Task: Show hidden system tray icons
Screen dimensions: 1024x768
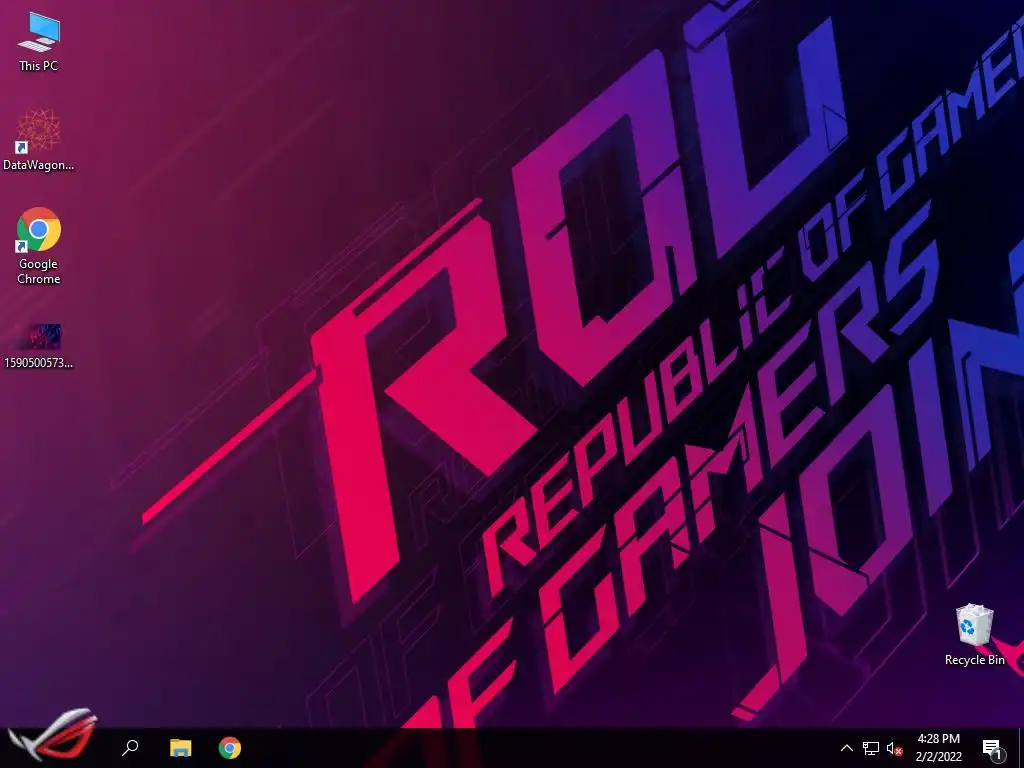Action: coord(846,748)
